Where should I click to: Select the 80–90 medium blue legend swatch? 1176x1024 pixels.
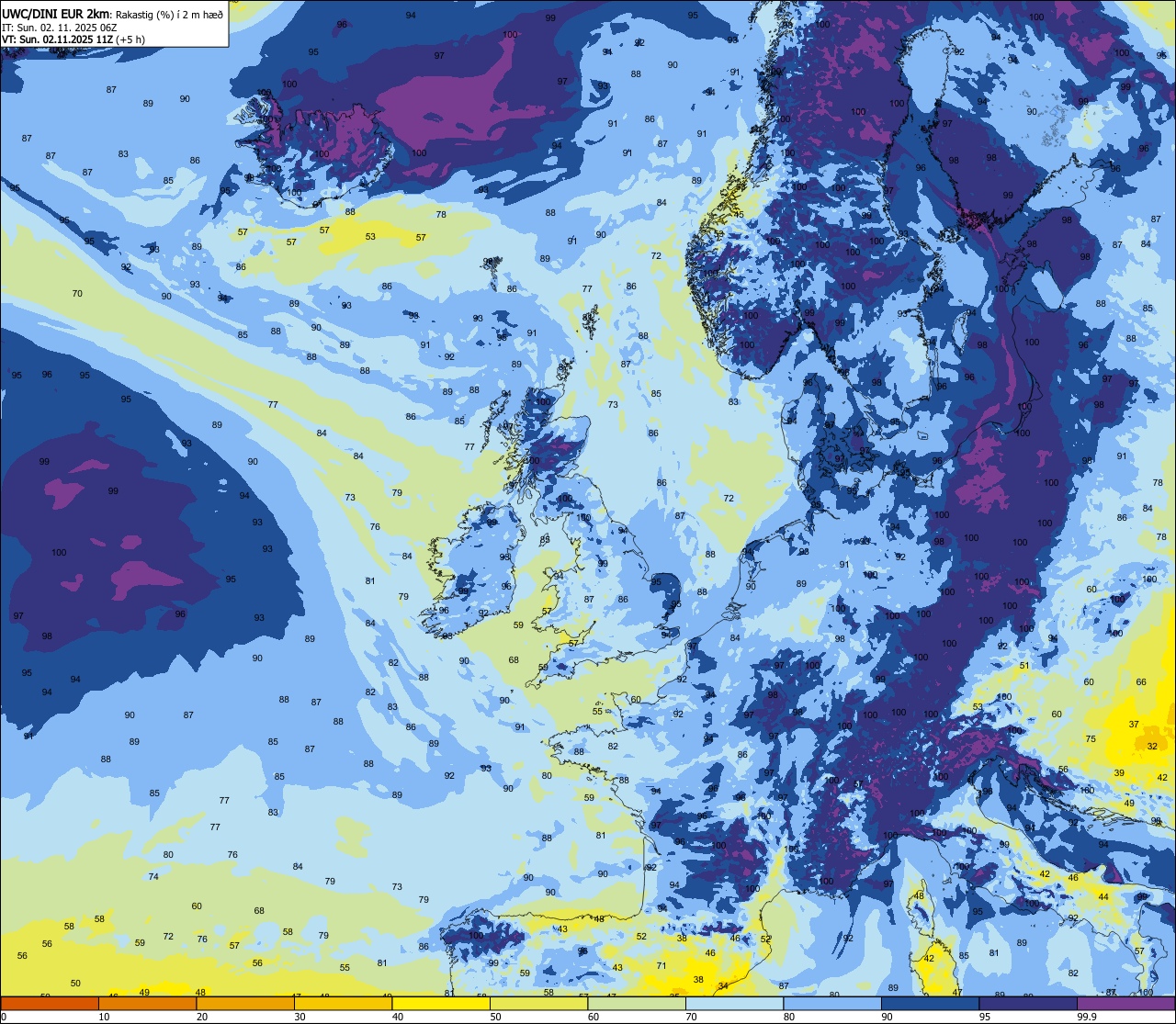pyautogui.click(x=832, y=1004)
